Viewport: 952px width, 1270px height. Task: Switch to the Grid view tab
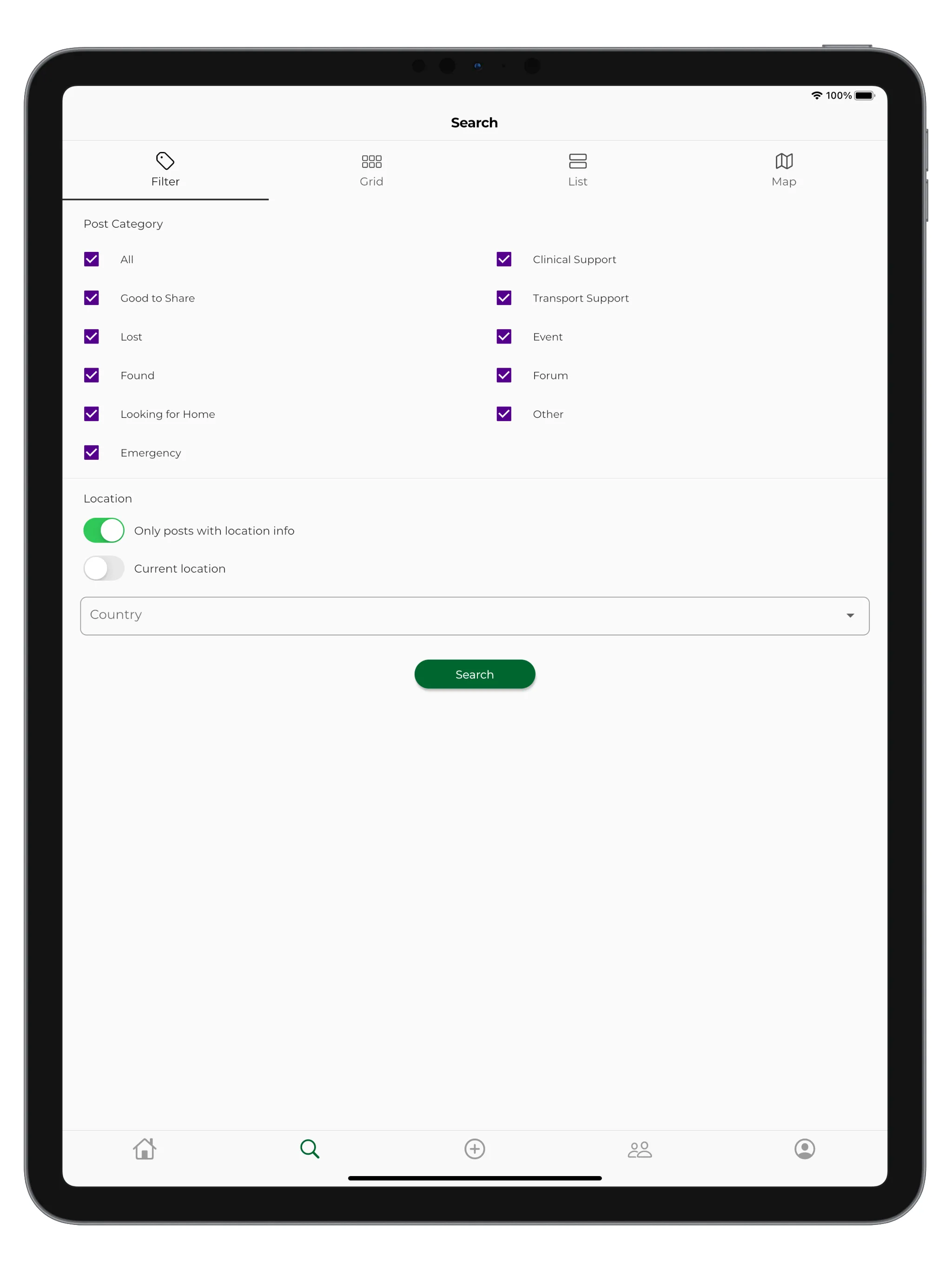click(372, 169)
